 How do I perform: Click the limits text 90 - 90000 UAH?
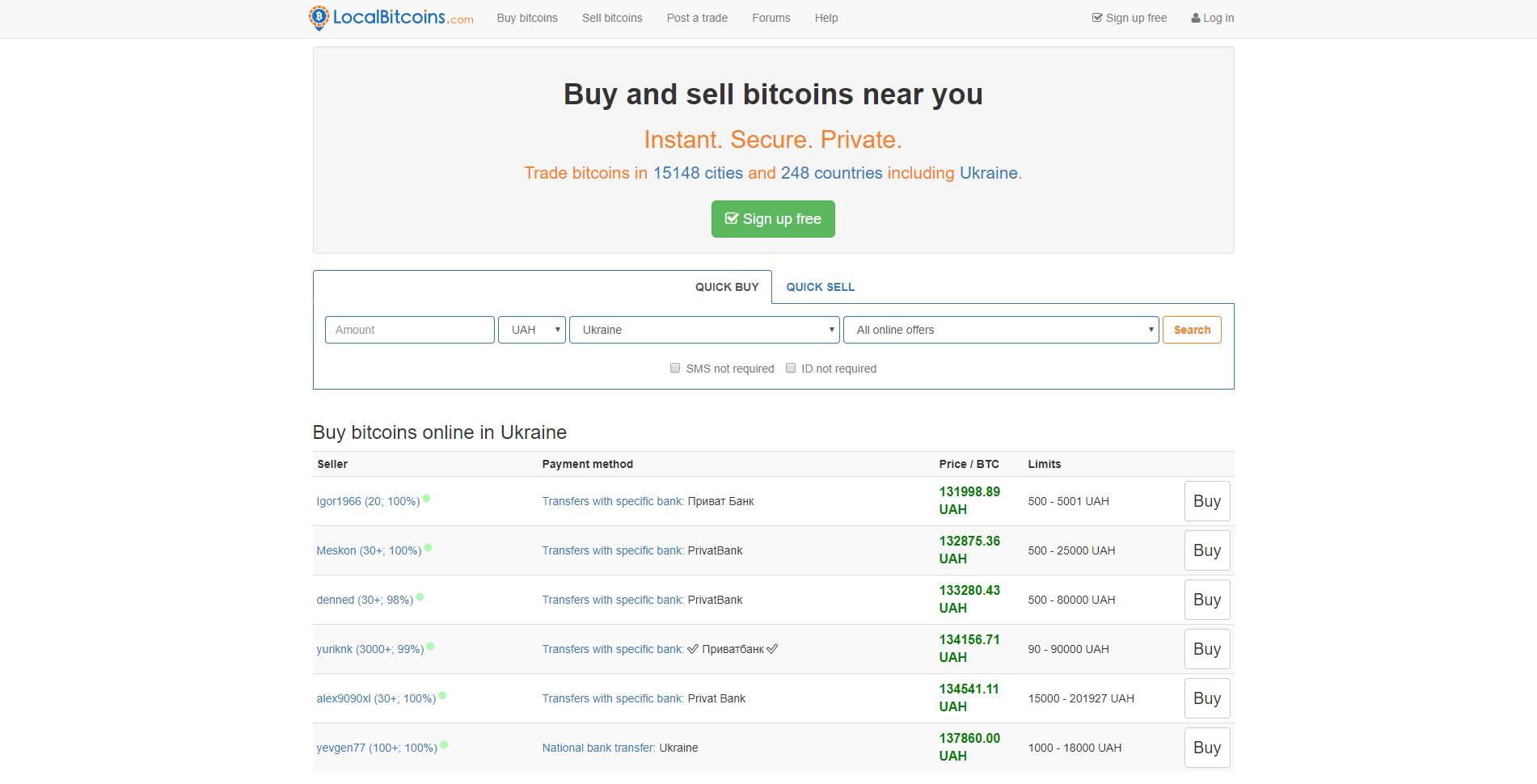1068,649
